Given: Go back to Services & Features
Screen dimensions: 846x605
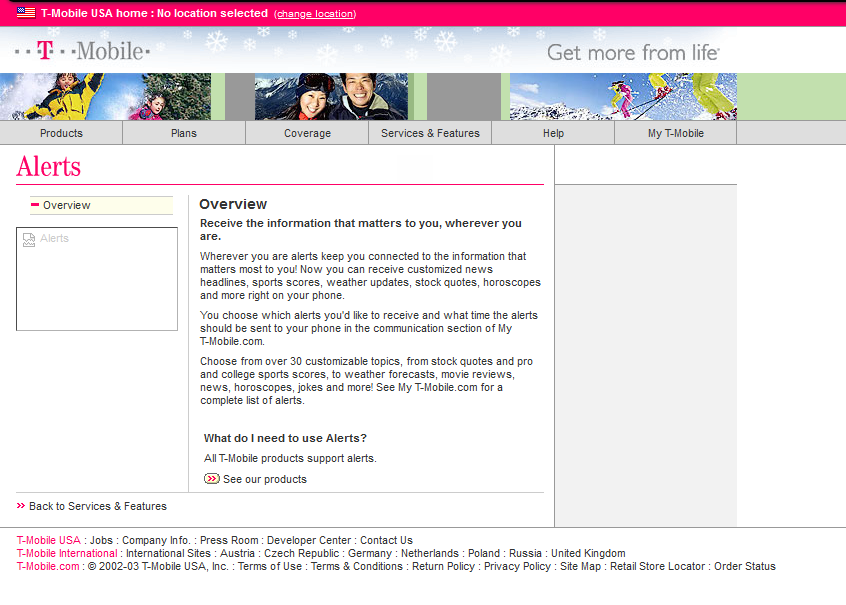Looking at the screenshot, I should 98,506.
